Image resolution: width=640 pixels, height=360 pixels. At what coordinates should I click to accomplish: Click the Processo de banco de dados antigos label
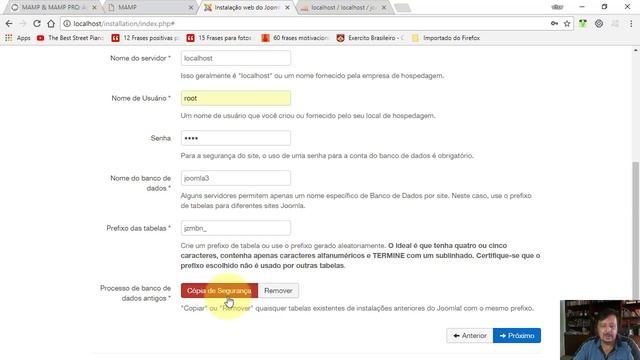click(x=136, y=293)
